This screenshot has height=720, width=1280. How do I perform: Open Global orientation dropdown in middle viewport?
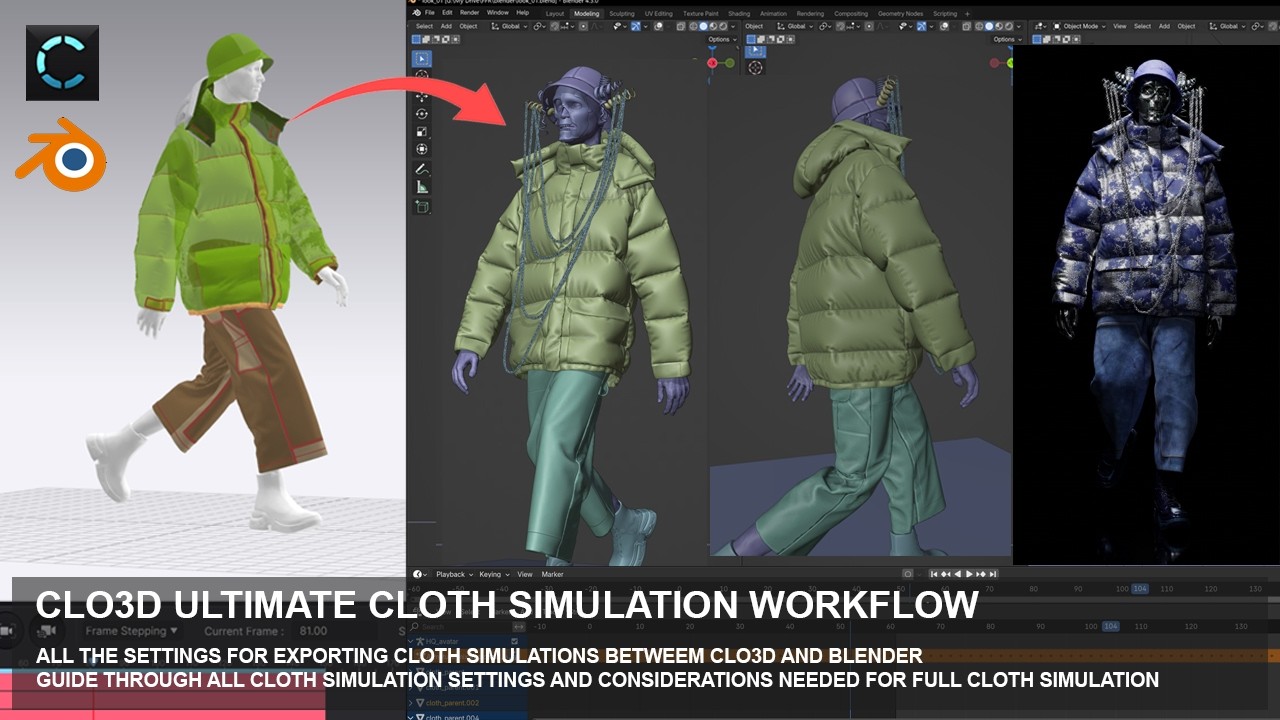point(796,26)
